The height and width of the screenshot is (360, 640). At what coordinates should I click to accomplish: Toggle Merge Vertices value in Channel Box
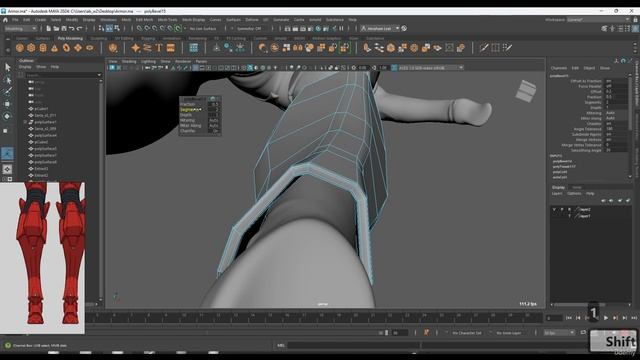pyautogui.click(x=616, y=140)
